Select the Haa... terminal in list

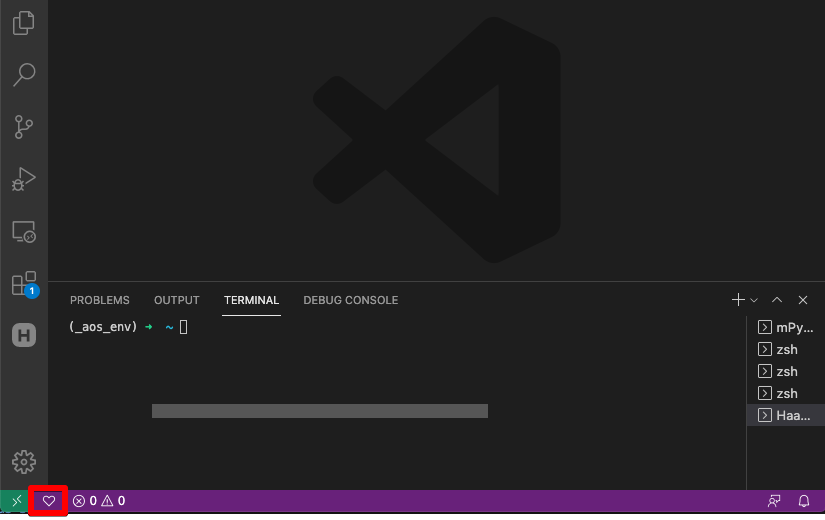click(786, 415)
